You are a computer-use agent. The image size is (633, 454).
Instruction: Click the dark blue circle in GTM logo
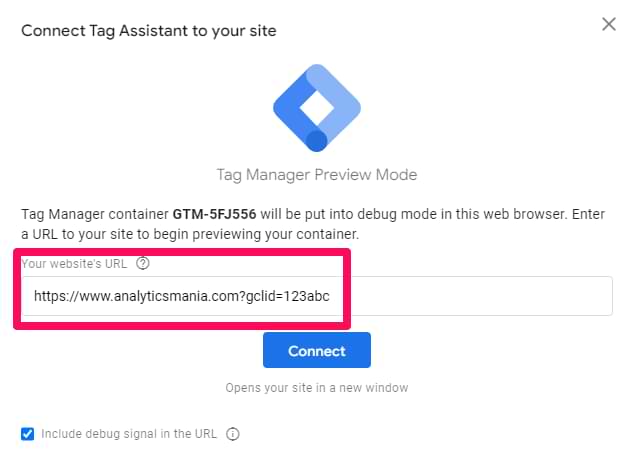(x=316, y=141)
